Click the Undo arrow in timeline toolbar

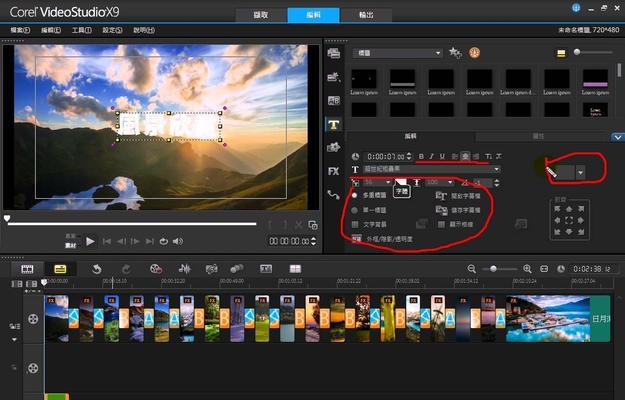click(96, 269)
